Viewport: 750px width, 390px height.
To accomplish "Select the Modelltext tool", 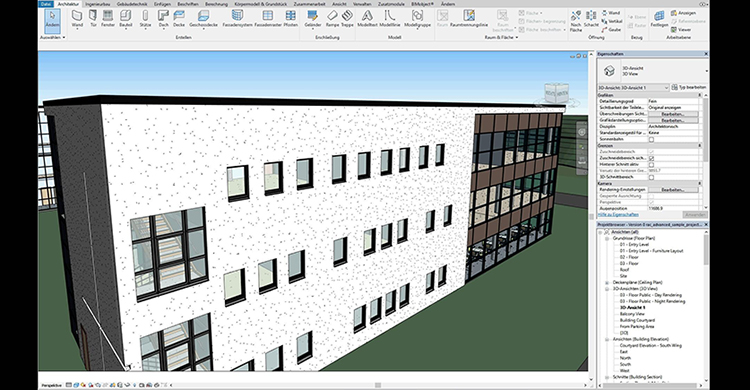I will click(367, 19).
